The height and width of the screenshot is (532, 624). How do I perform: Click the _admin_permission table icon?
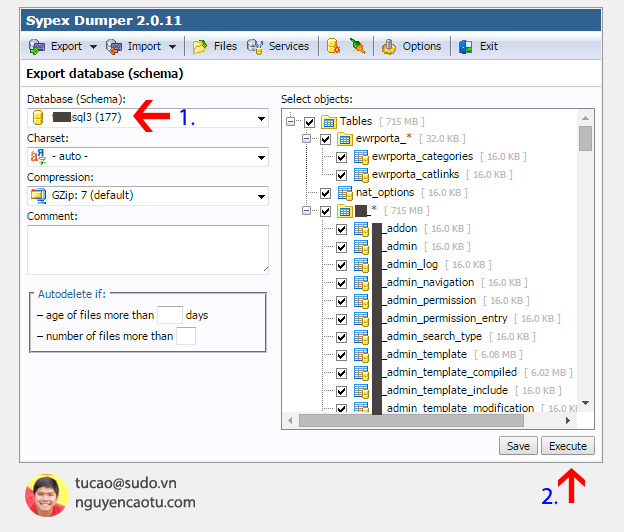[361, 301]
